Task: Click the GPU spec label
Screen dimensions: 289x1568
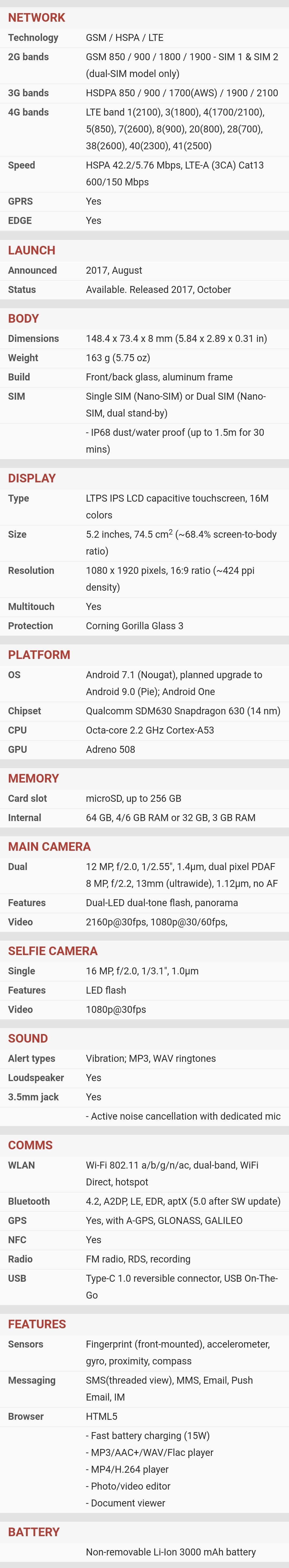Action: coord(18,749)
